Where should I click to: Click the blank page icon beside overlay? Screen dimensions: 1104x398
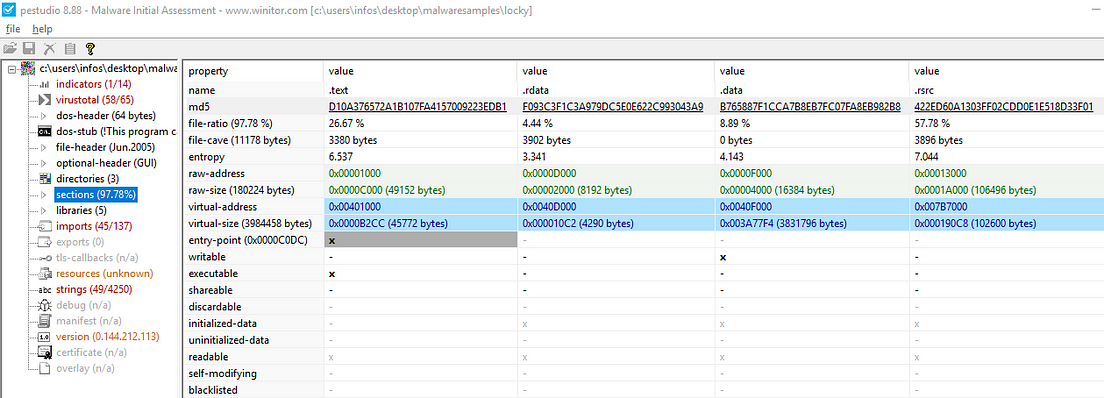(x=44, y=368)
